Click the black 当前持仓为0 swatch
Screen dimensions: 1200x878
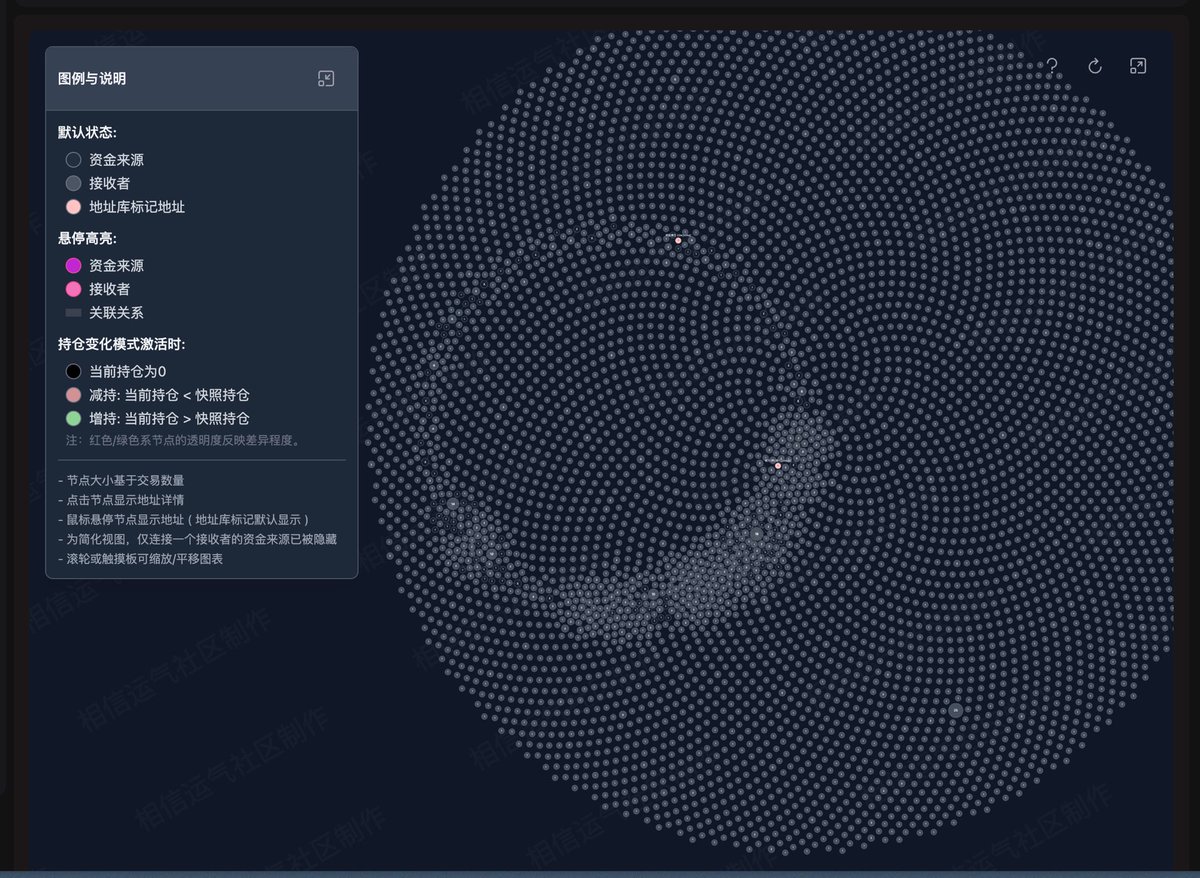[x=73, y=371]
